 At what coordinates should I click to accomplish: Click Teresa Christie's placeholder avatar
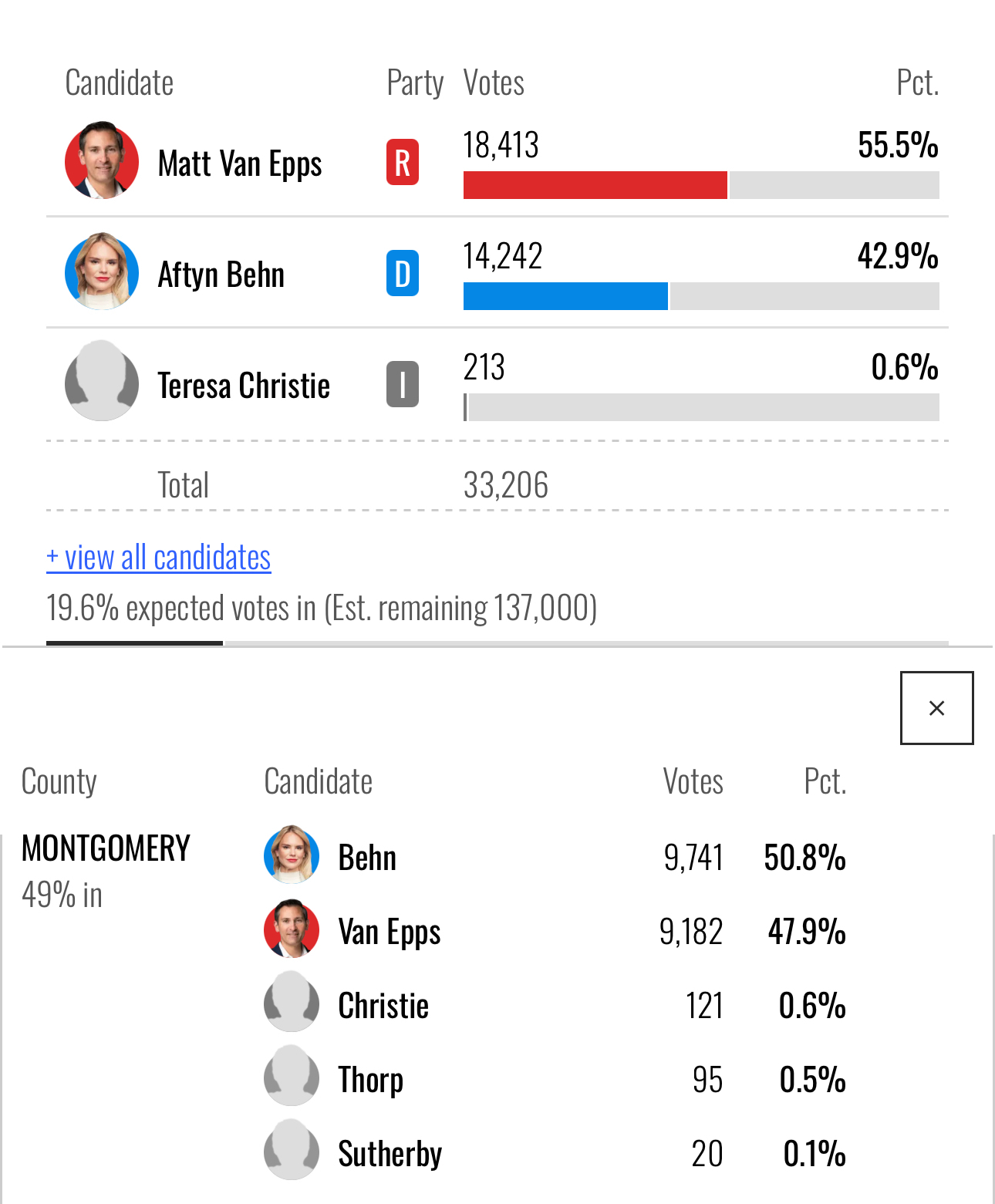tap(102, 383)
